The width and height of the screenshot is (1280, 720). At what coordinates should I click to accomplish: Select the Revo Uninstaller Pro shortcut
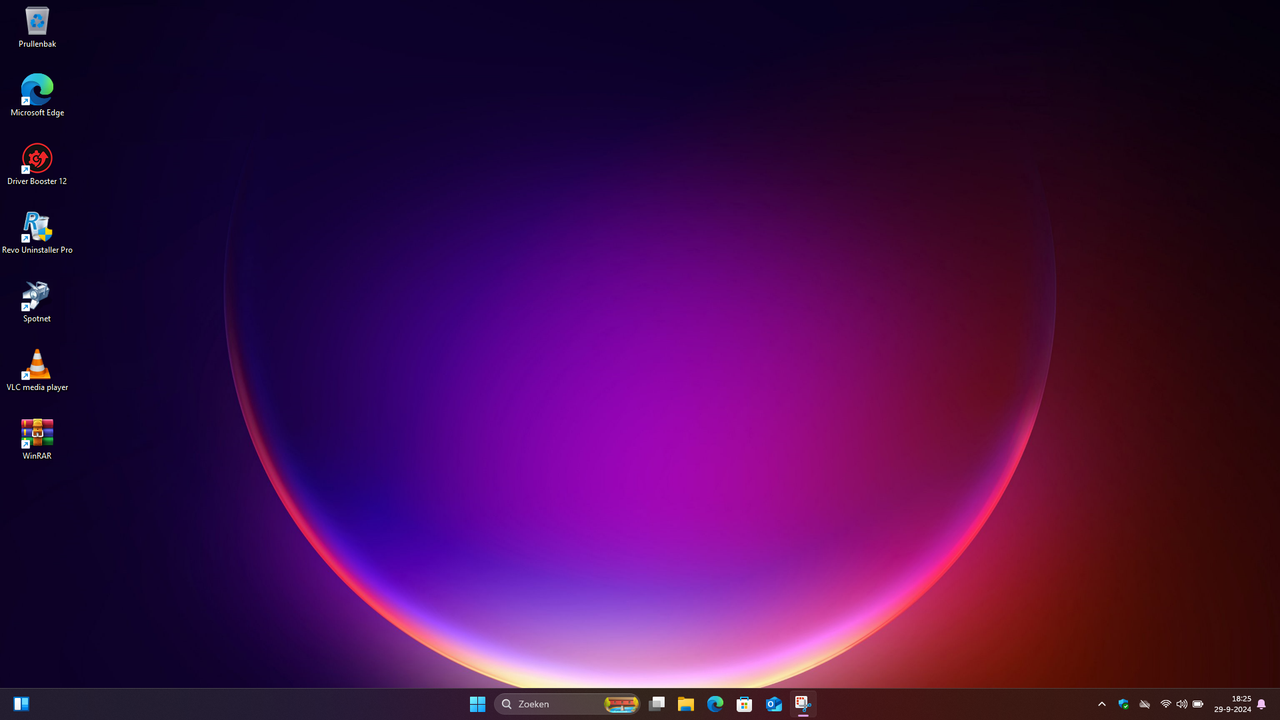pyautogui.click(x=37, y=233)
